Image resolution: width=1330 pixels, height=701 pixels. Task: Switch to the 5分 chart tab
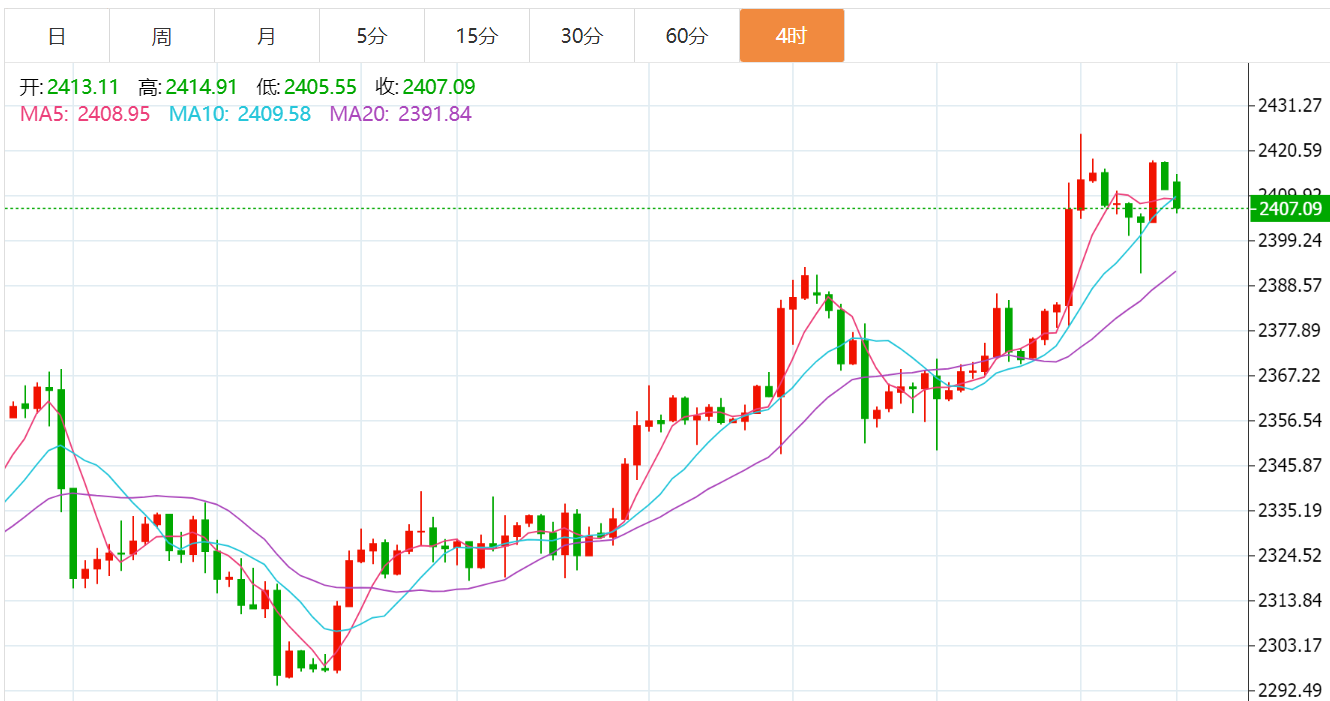pos(372,36)
